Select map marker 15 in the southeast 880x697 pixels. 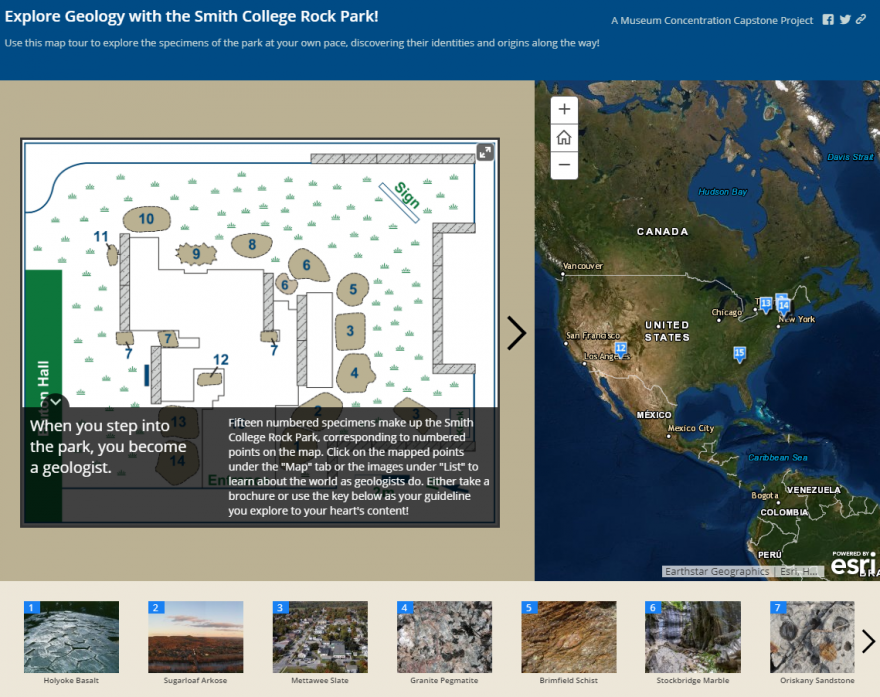click(x=739, y=354)
